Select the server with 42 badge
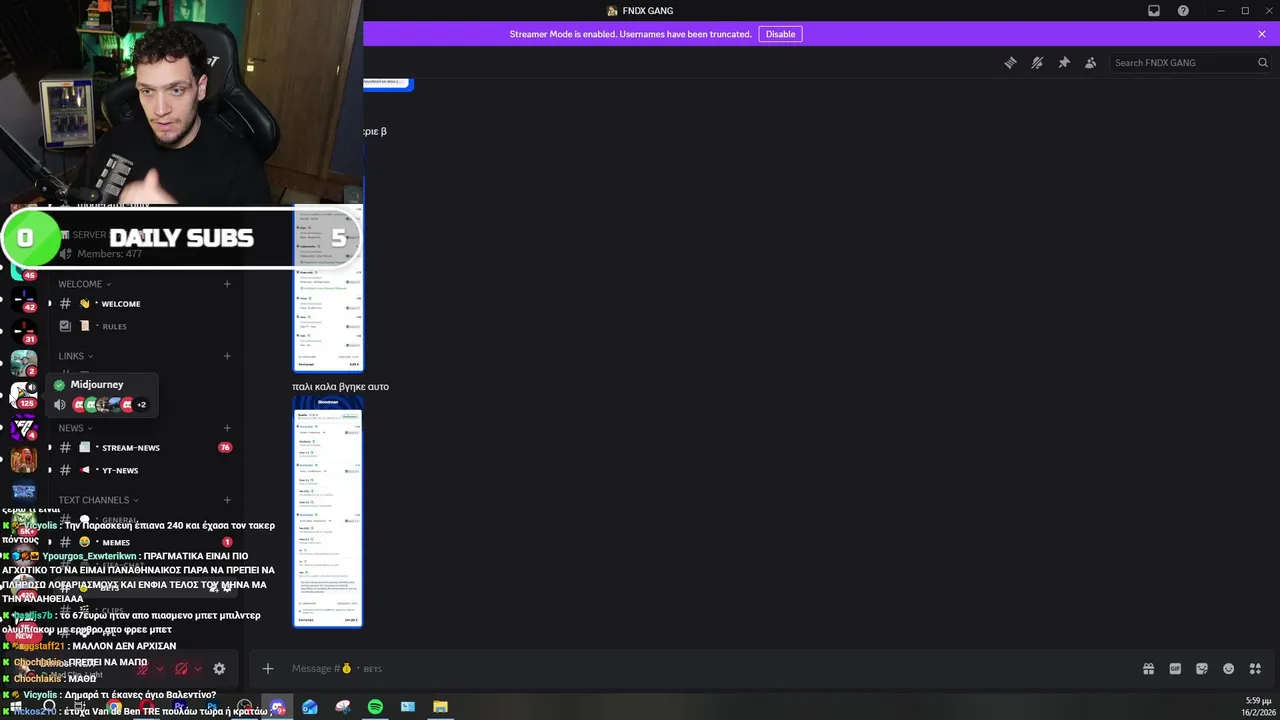This screenshot has height=720, width=1280. click(x=24, y=298)
